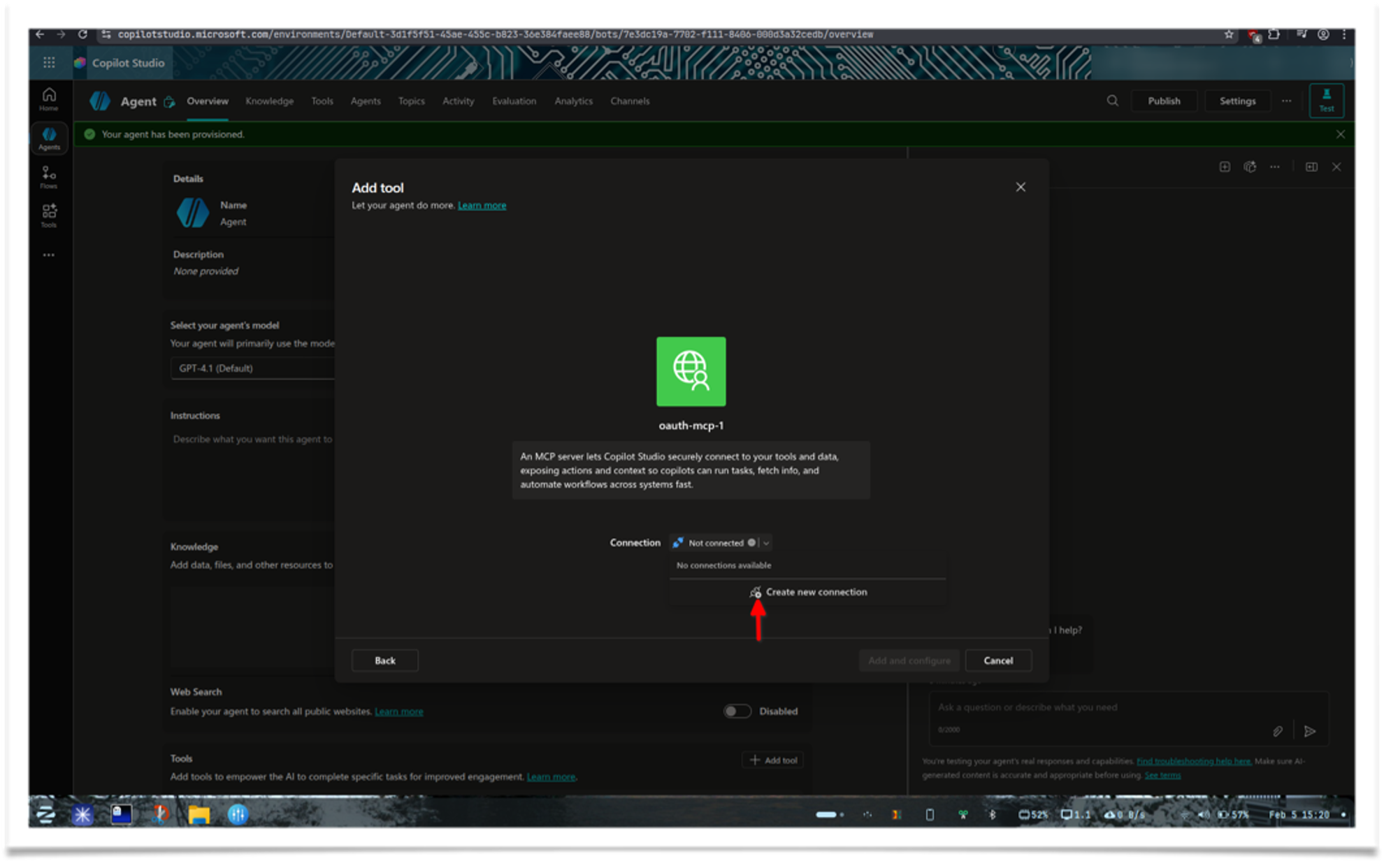The width and height of the screenshot is (1384, 868).
Task: Open the Channels tab
Action: (629, 101)
